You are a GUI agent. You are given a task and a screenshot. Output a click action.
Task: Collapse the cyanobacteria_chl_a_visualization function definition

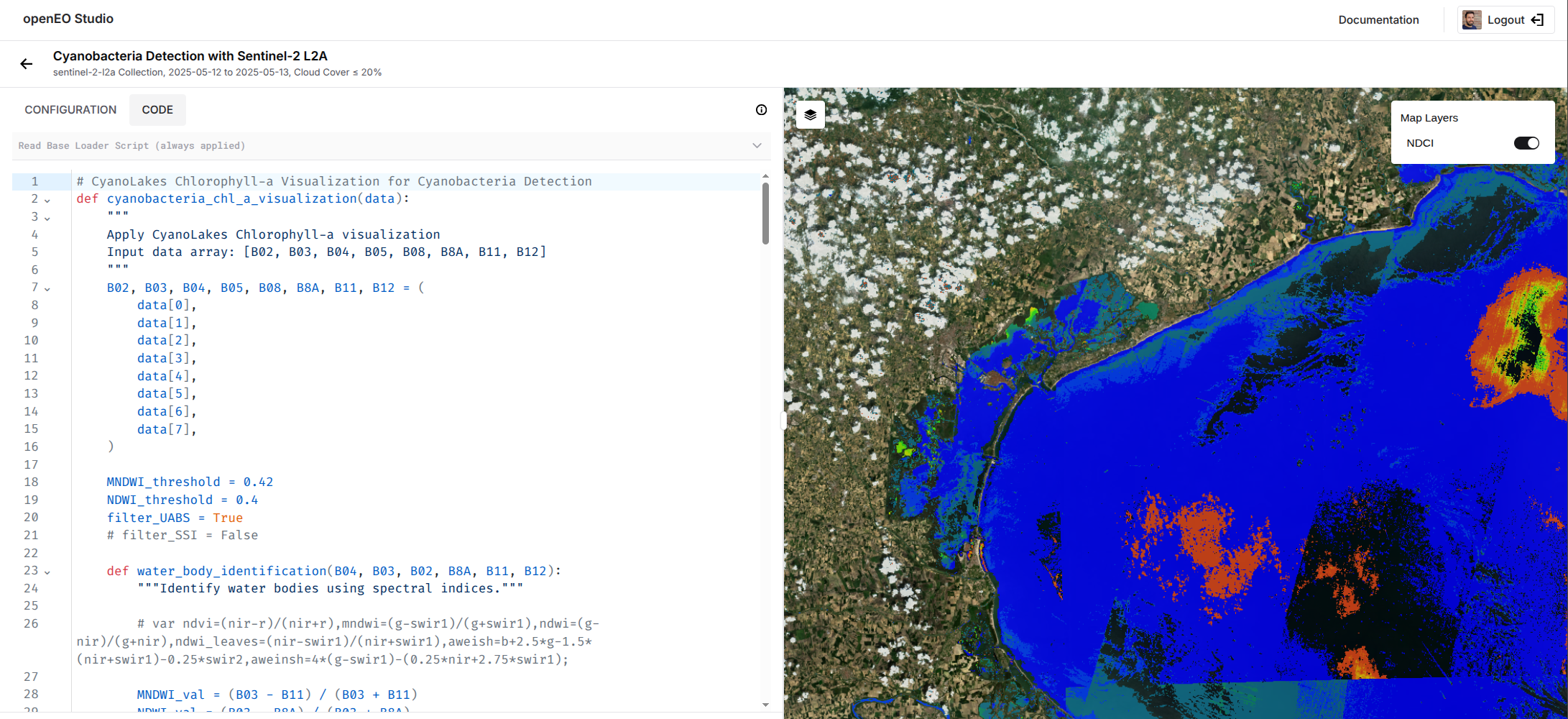pyautogui.click(x=47, y=199)
